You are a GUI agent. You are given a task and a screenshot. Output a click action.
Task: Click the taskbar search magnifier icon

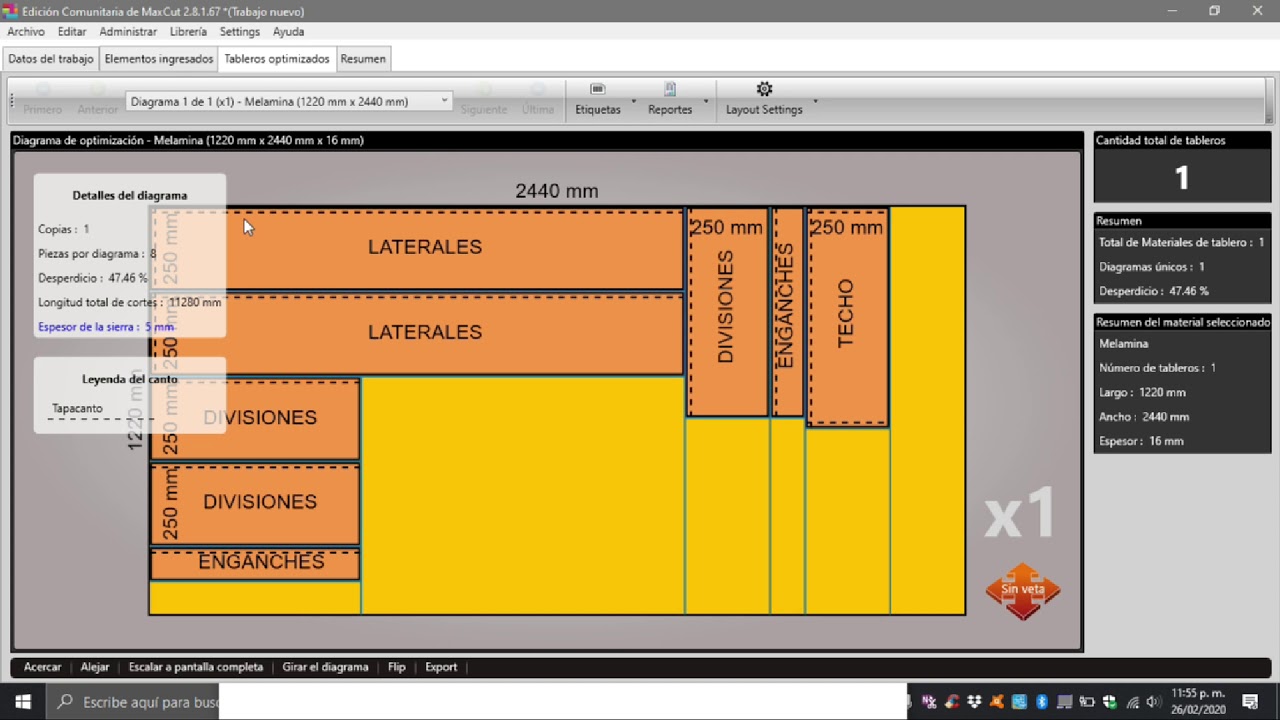click(x=65, y=702)
